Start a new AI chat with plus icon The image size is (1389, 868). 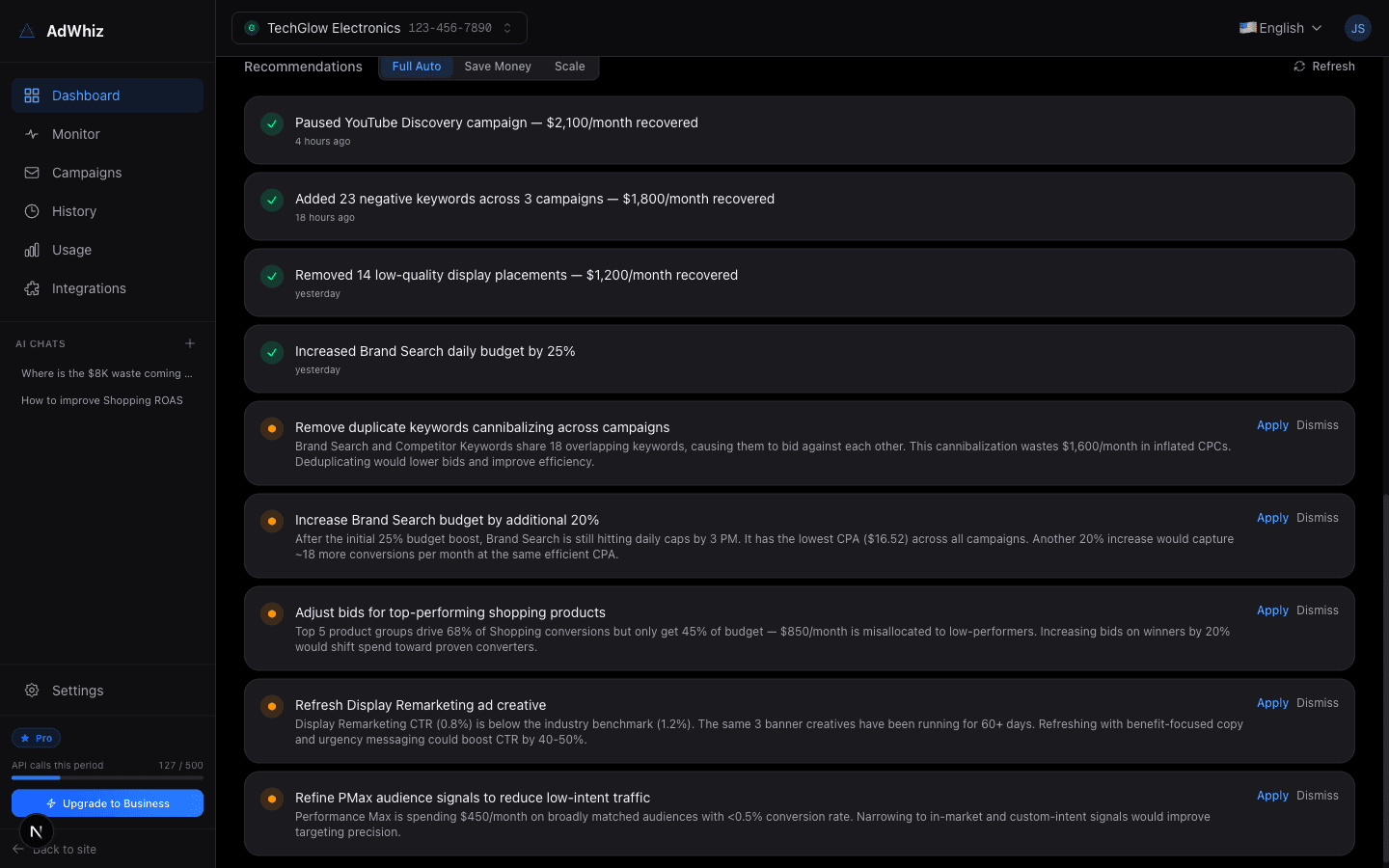(190, 343)
